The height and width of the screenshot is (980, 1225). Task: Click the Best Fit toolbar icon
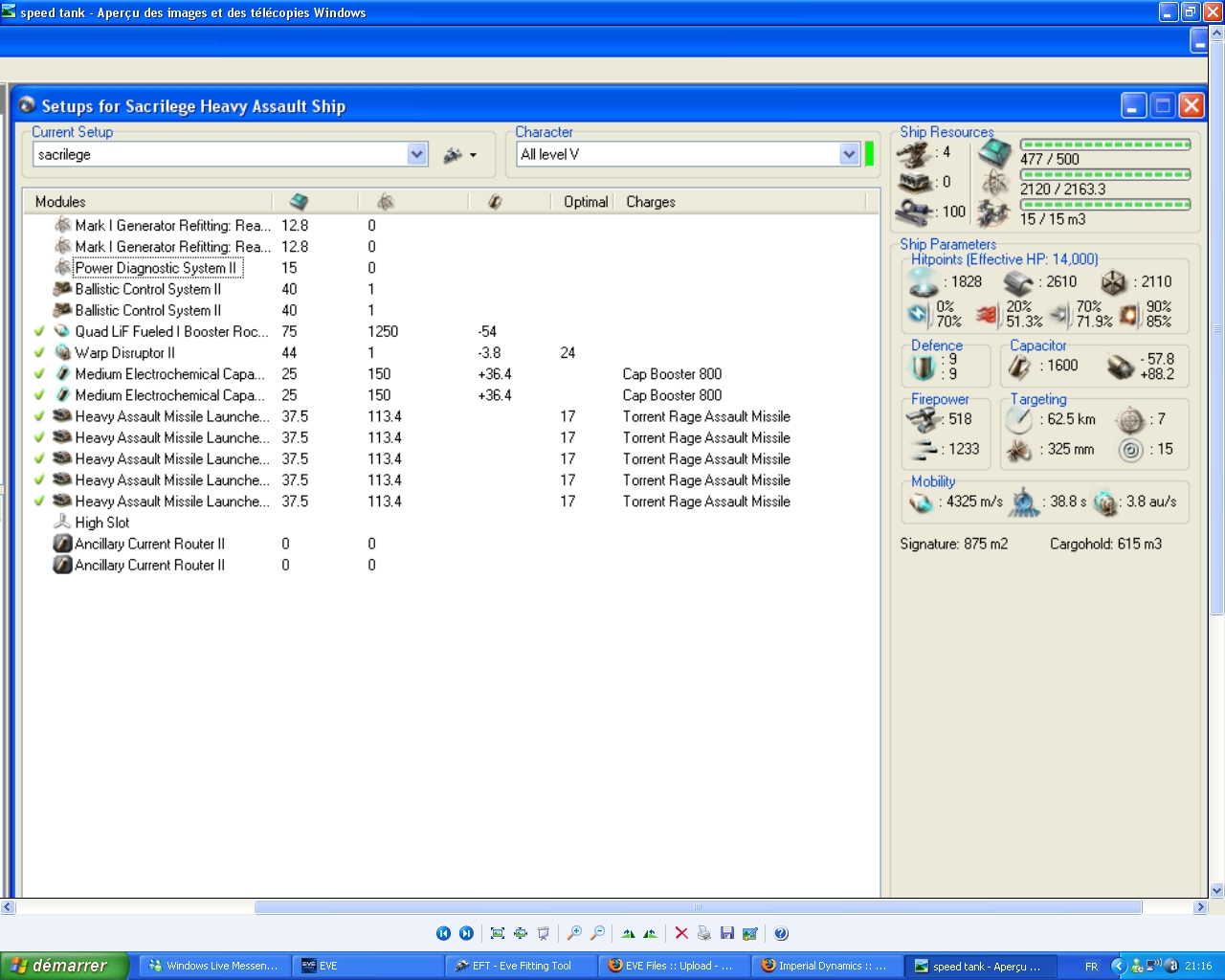(x=498, y=933)
